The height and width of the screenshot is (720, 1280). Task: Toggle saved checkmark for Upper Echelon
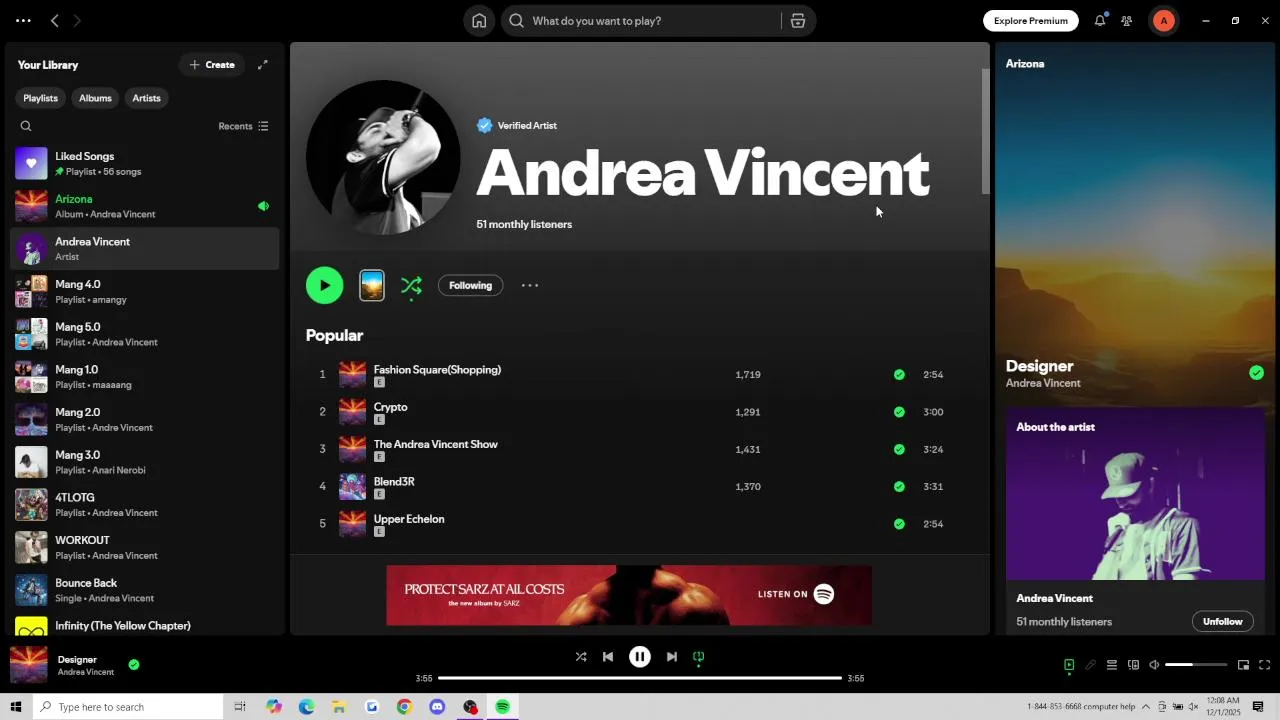899,524
